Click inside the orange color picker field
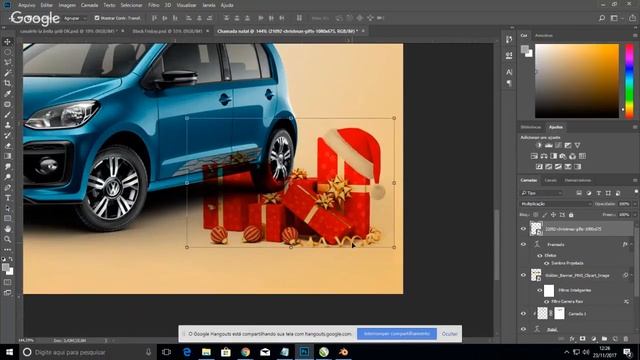The width and height of the screenshot is (640, 360). [577, 81]
